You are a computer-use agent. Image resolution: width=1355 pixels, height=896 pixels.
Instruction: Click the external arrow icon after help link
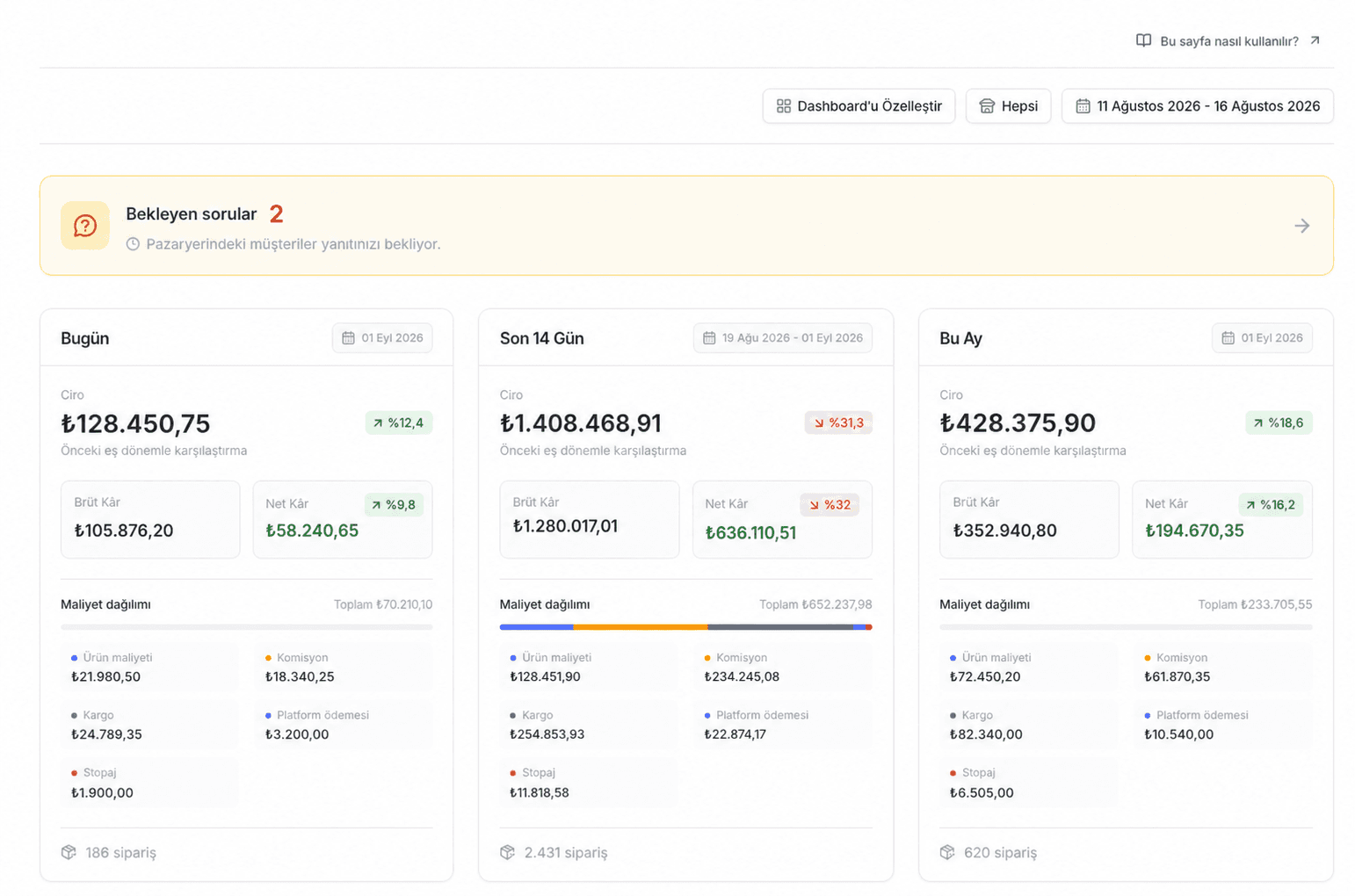[x=1315, y=40]
